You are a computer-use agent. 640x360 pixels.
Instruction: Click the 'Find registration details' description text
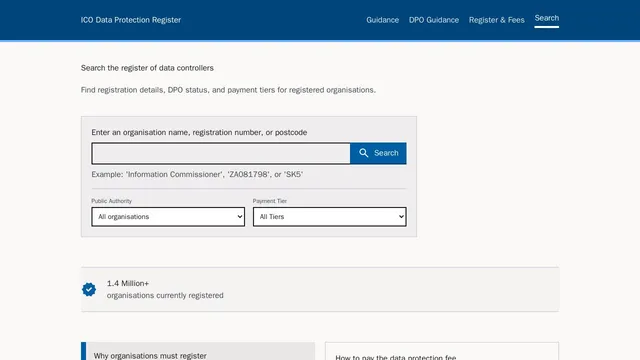(x=228, y=90)
